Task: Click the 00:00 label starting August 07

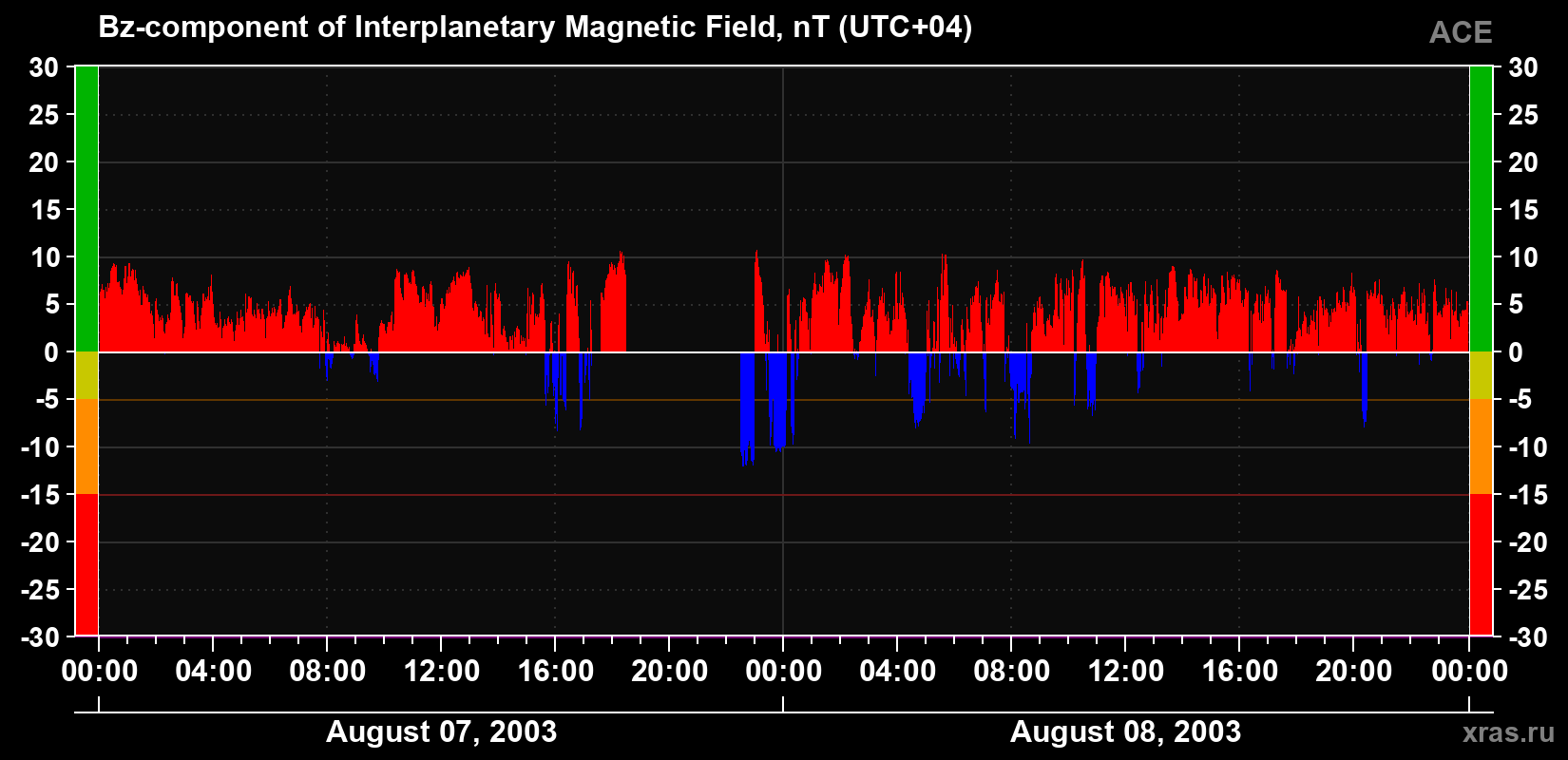Action: (x=100, y=672)
